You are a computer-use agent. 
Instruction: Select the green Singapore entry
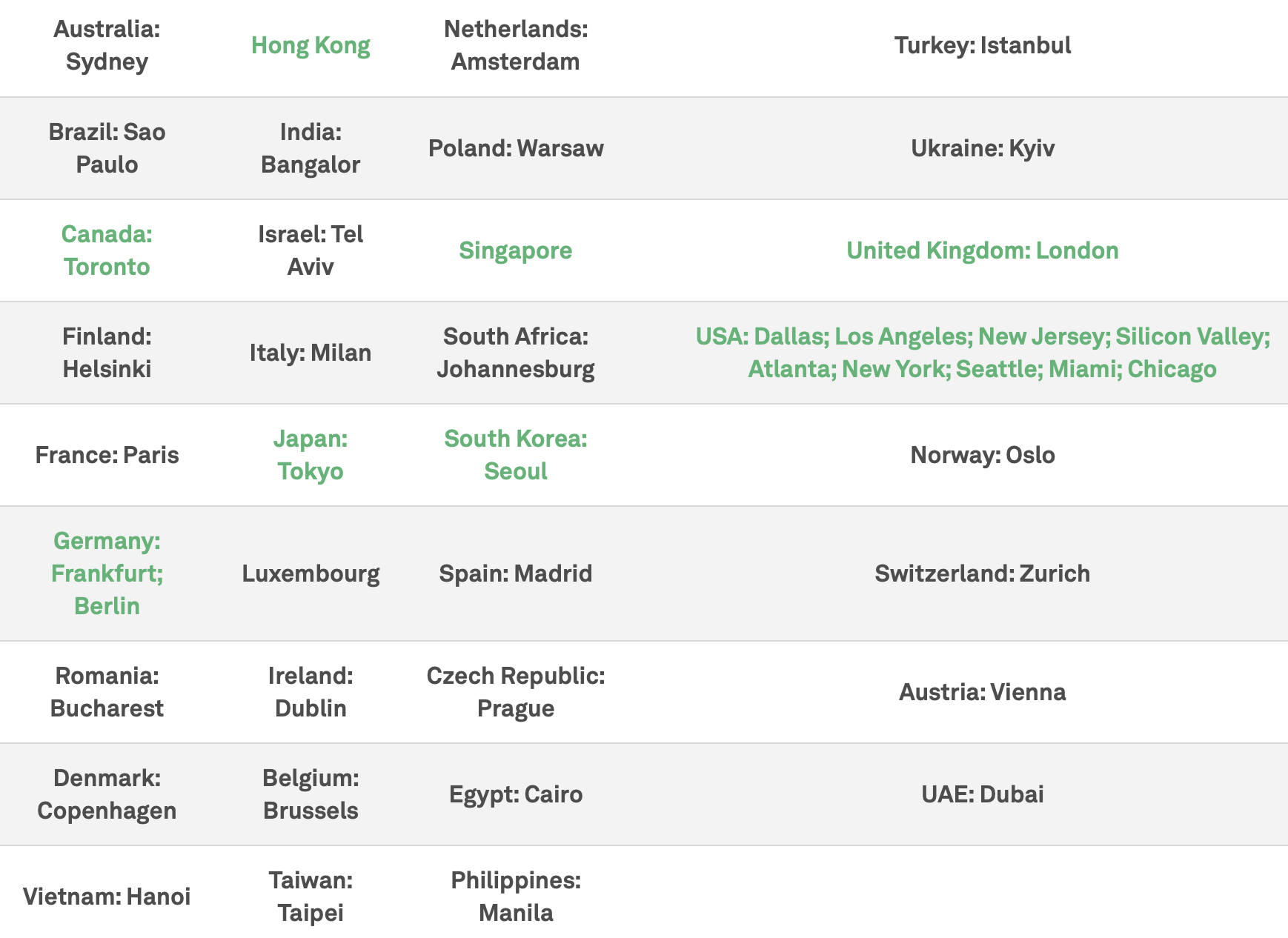tap(516, 250)
